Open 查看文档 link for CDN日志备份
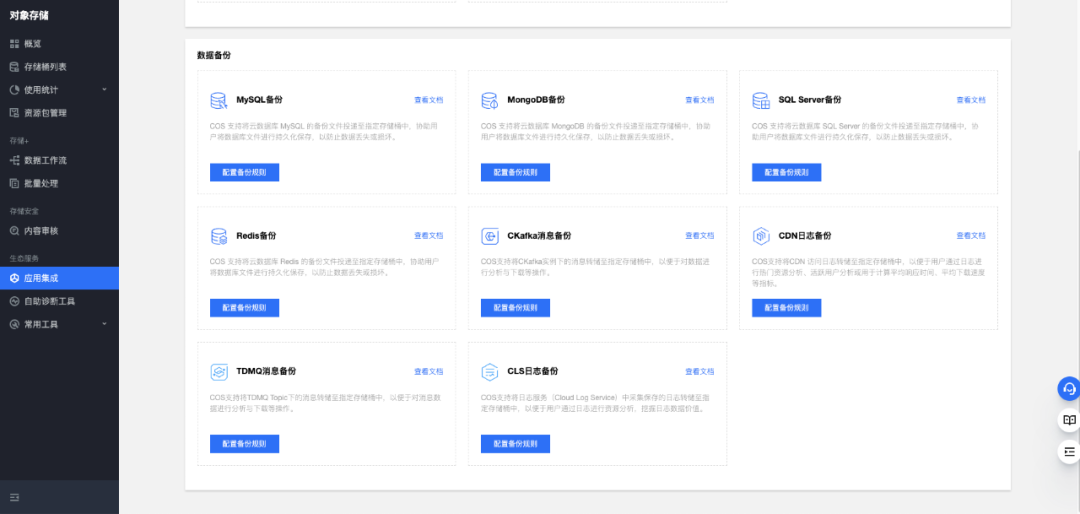1080x514 pixels. 971,236
